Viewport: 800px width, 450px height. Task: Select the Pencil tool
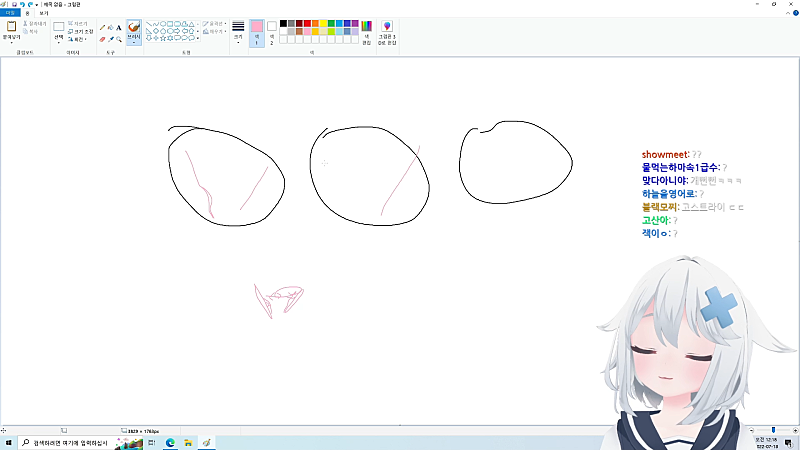pyautogui.click(x=102, y=28)
